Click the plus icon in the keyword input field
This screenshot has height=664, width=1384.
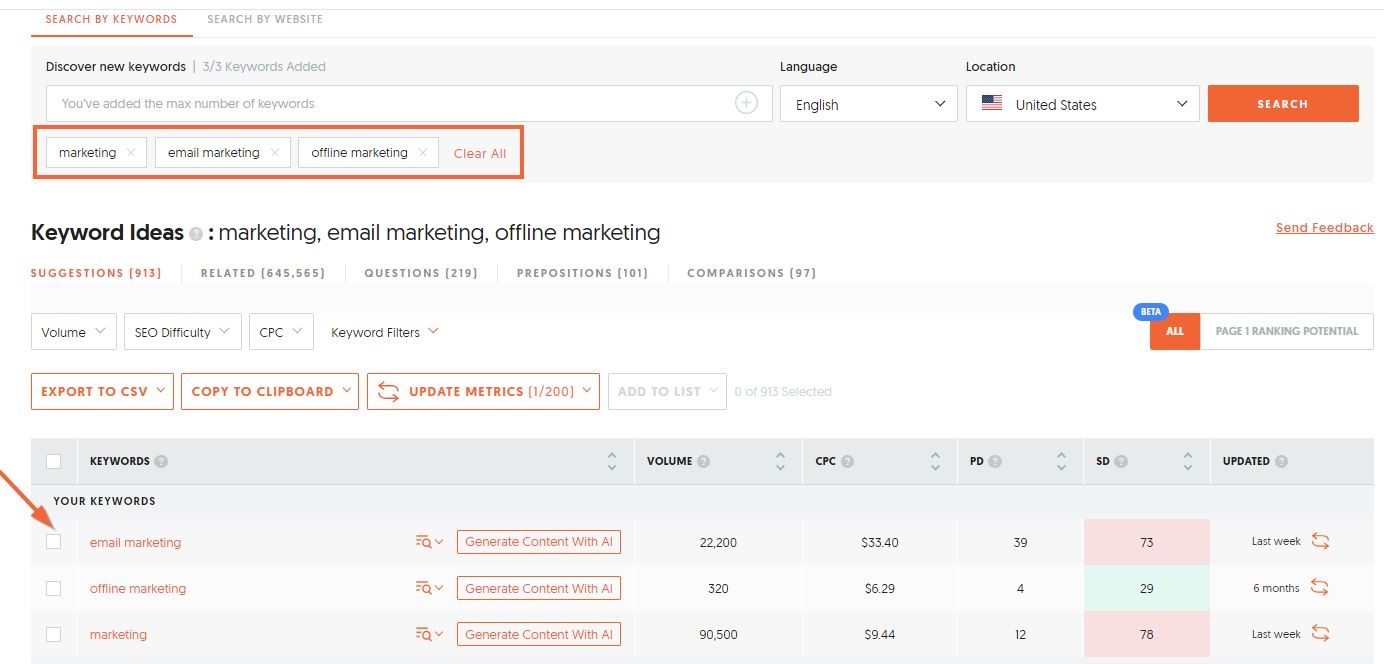[x=746, y=103]
